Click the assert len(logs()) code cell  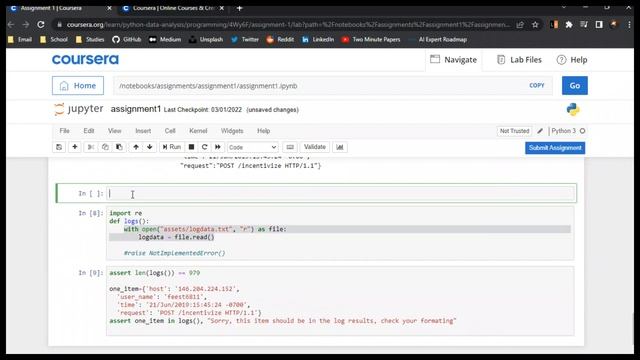(x=340, y=301)
